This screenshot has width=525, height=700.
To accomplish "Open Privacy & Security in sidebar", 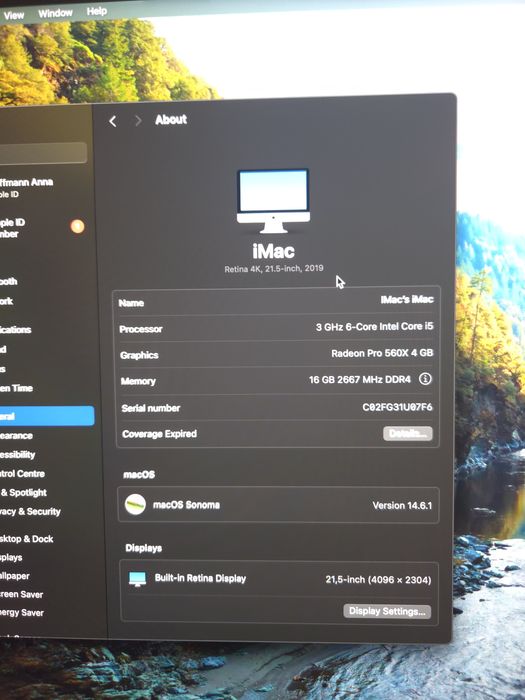I will point(30,511).
